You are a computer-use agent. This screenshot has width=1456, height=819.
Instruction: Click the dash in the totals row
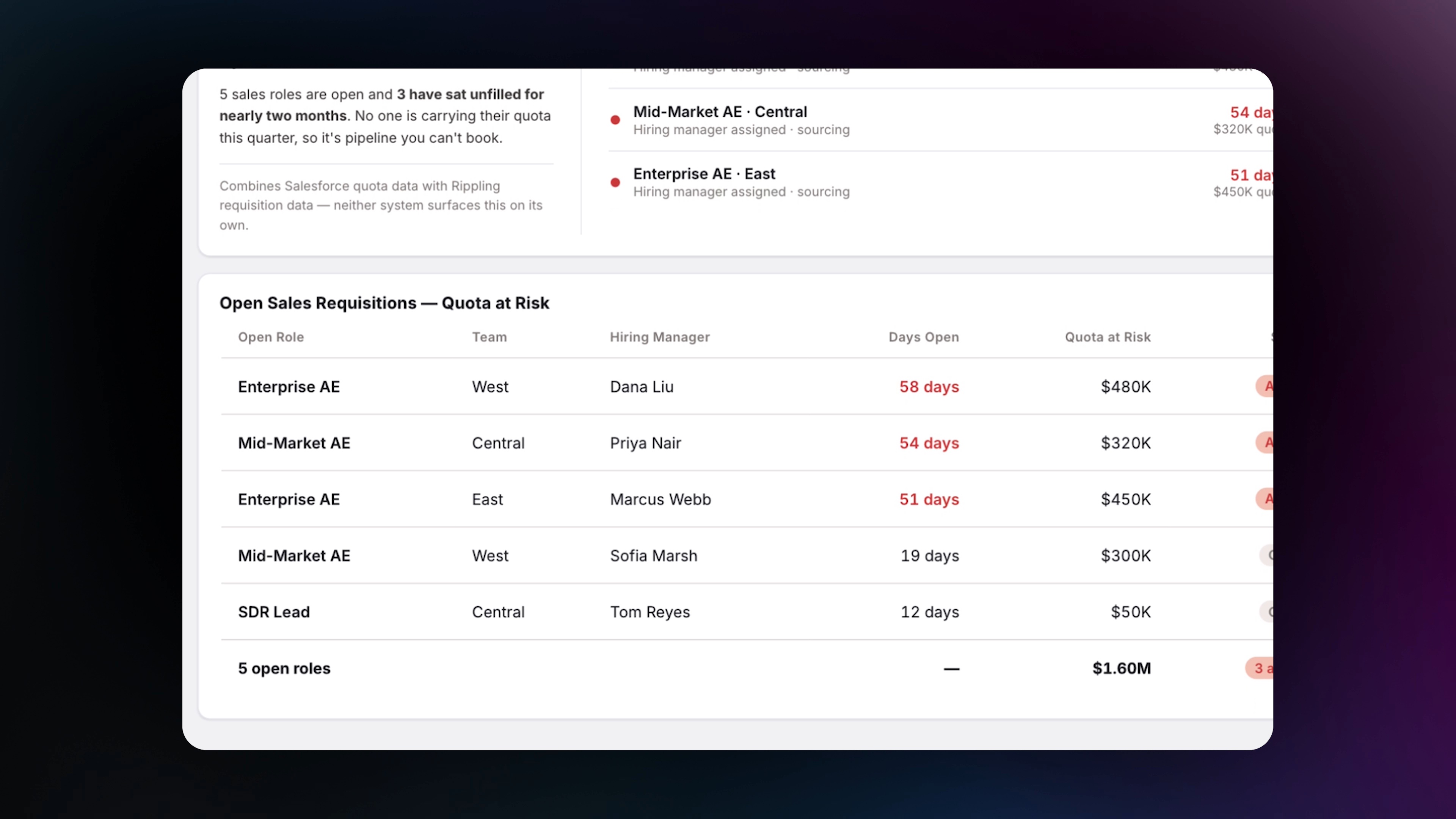coord(951,669)
